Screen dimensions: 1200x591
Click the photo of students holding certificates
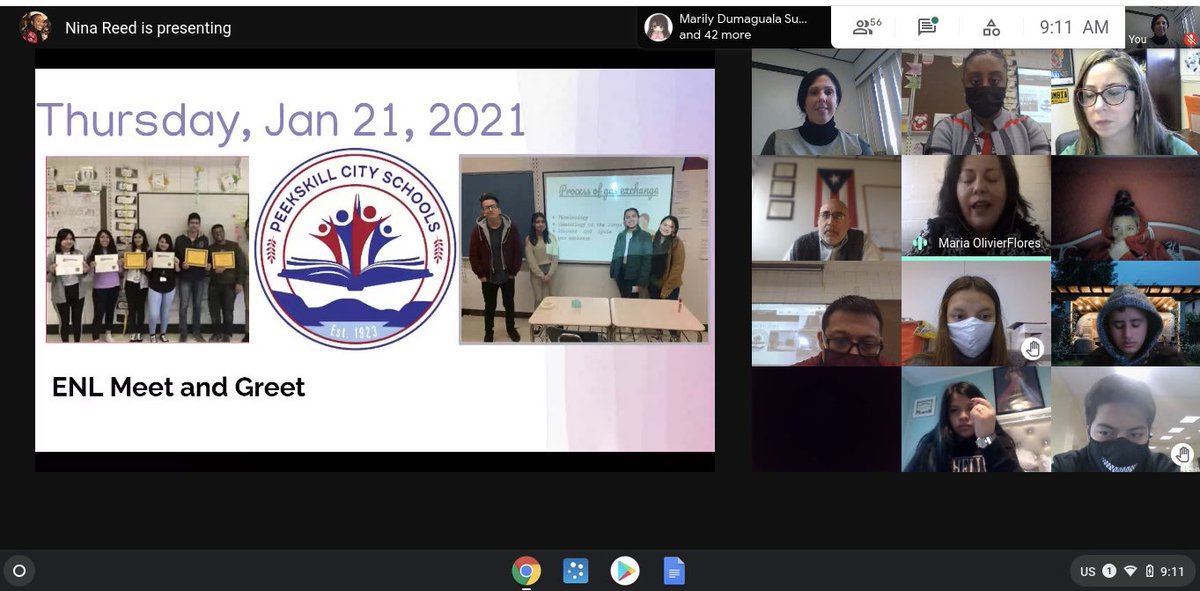[x=147, y=249]
